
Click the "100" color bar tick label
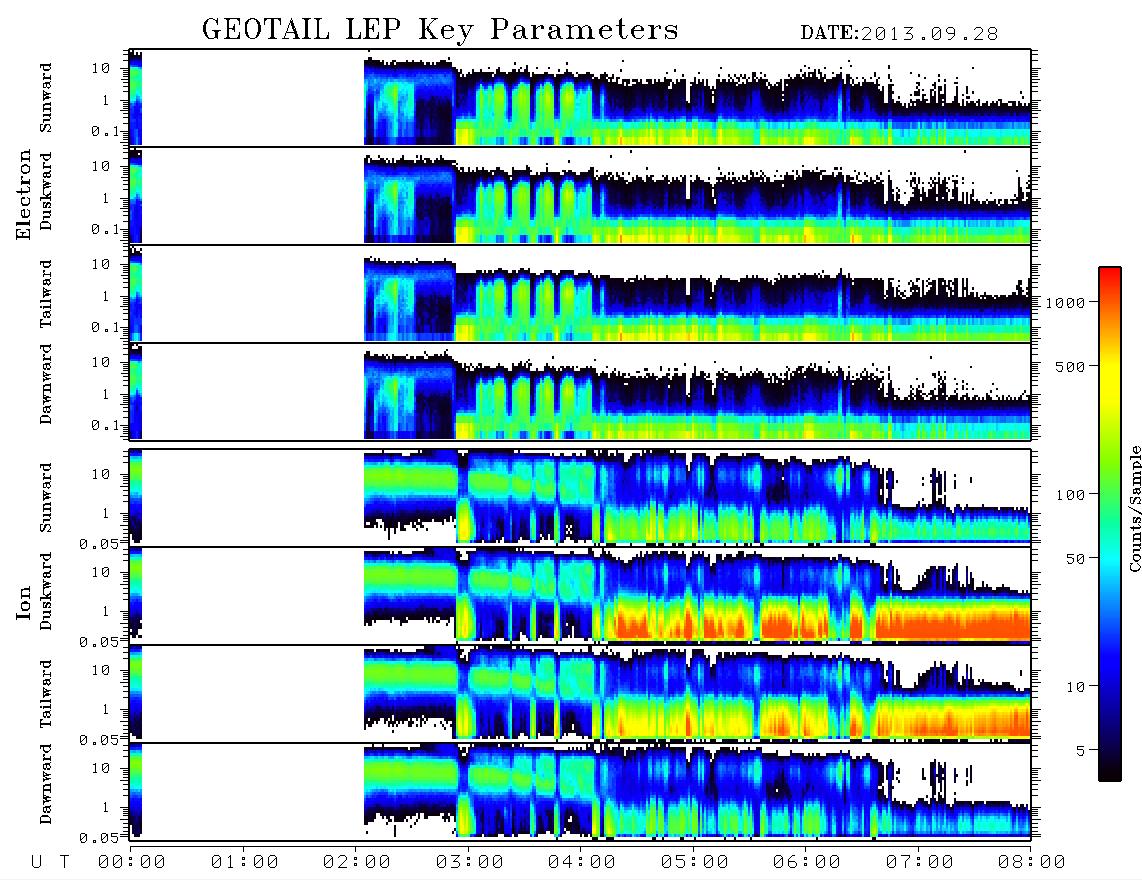click(x=1071, y=495)
